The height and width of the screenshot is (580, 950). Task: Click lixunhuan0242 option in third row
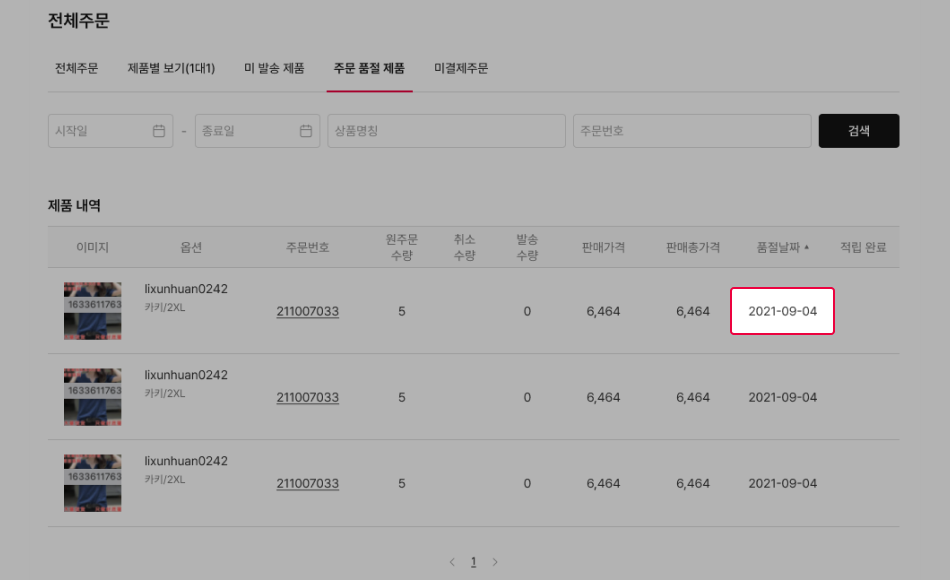click(x=186, y=461)
